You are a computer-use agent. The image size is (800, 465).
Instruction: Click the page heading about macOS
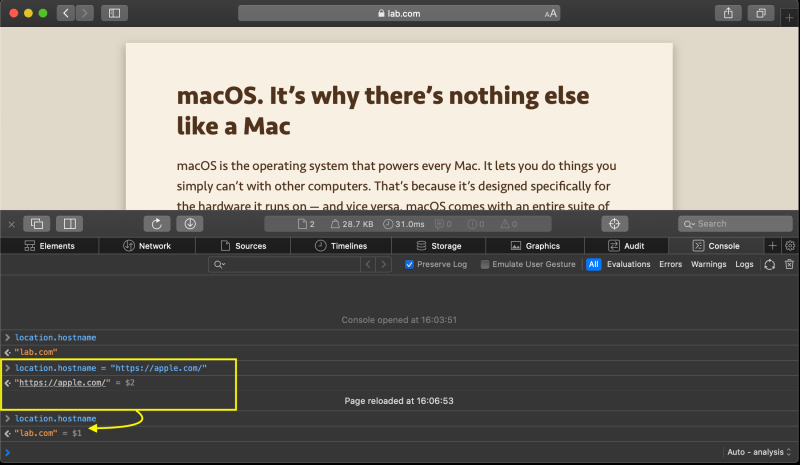tap(383, 110)
